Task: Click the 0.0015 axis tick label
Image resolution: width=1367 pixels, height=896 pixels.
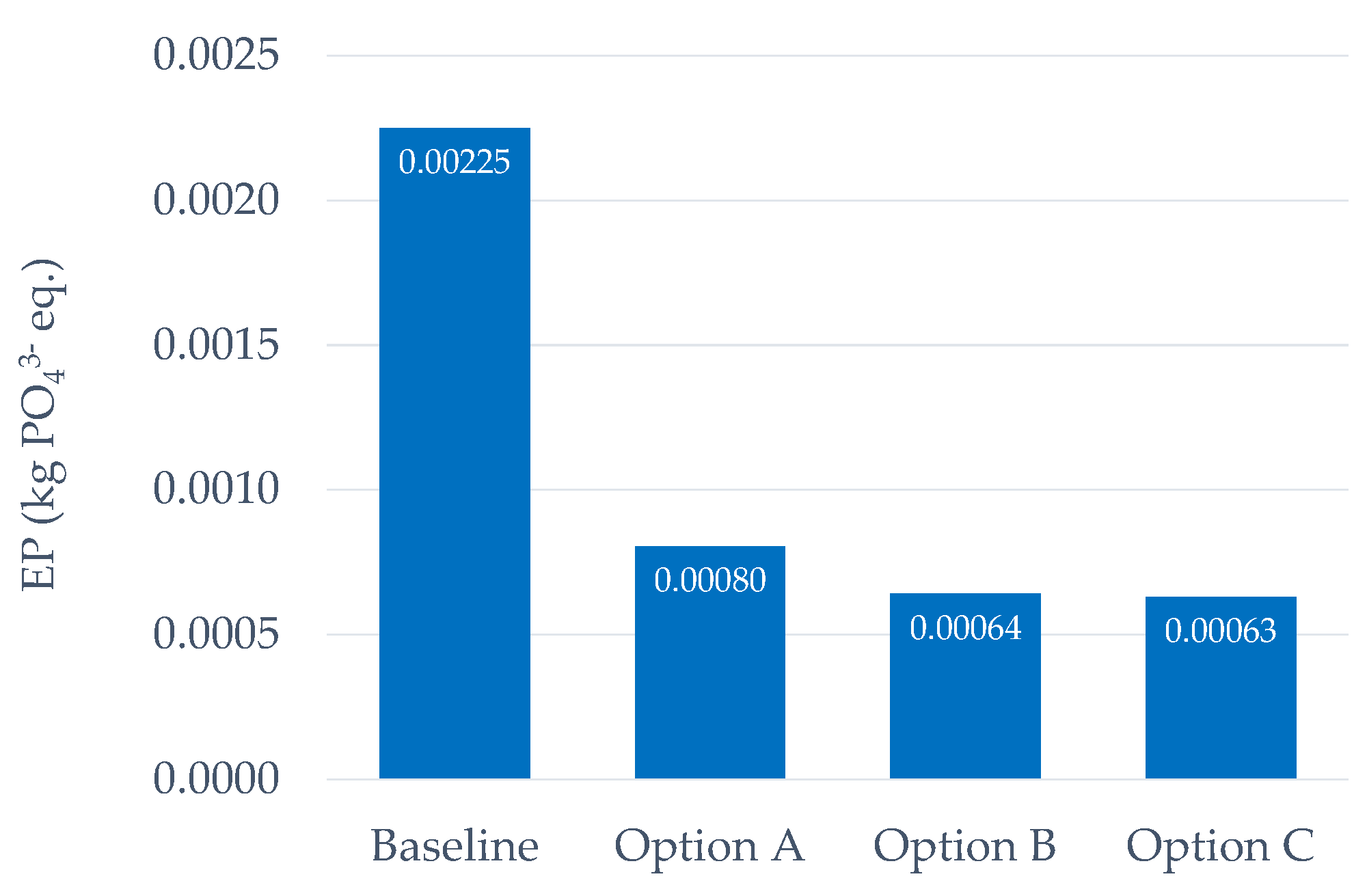Action: click(216, 344)
